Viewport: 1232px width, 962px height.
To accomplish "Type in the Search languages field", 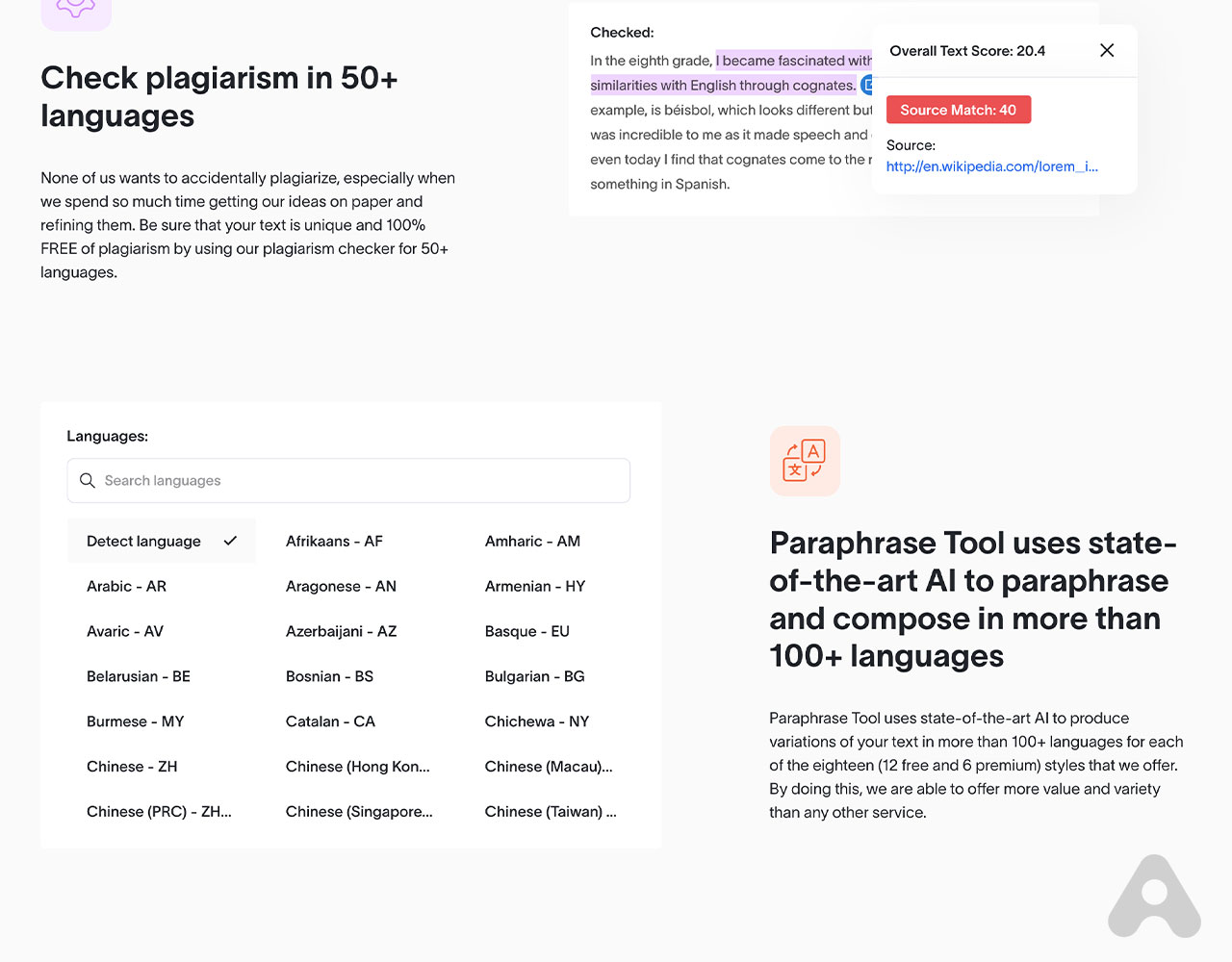I will [366, 480].
